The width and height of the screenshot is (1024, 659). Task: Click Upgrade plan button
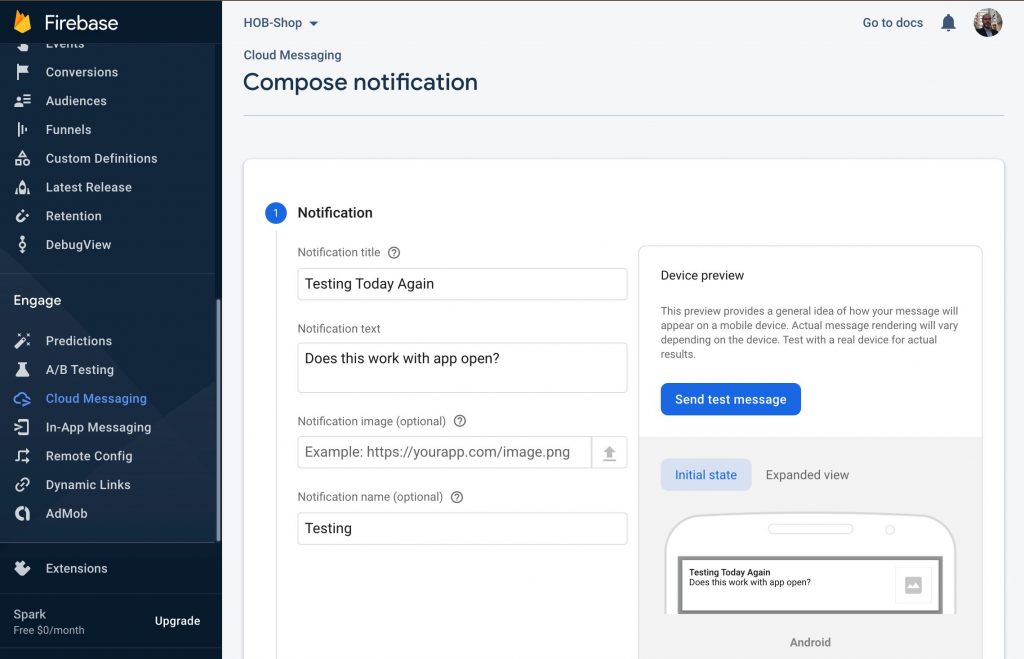[177, 621]
